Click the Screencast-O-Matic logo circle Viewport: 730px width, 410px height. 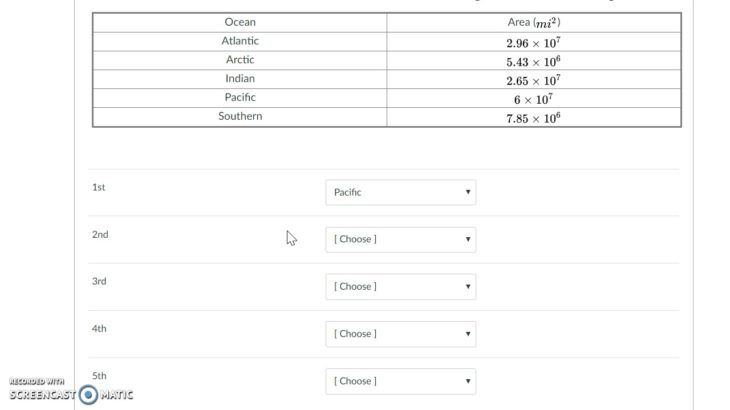point(88,395)
